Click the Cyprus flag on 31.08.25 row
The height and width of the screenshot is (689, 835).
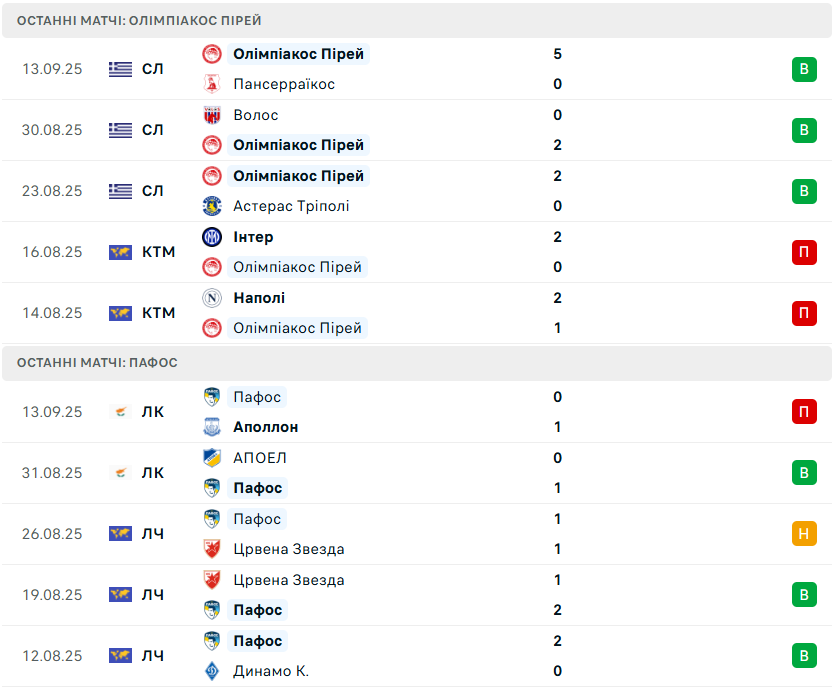tap(120, 473)
